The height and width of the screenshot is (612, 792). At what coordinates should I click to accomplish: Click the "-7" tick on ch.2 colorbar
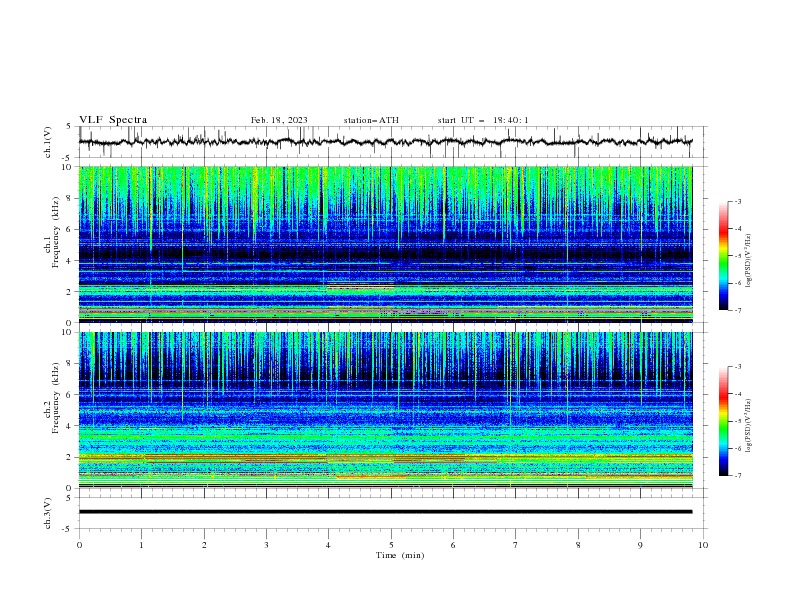click(737, 476)
